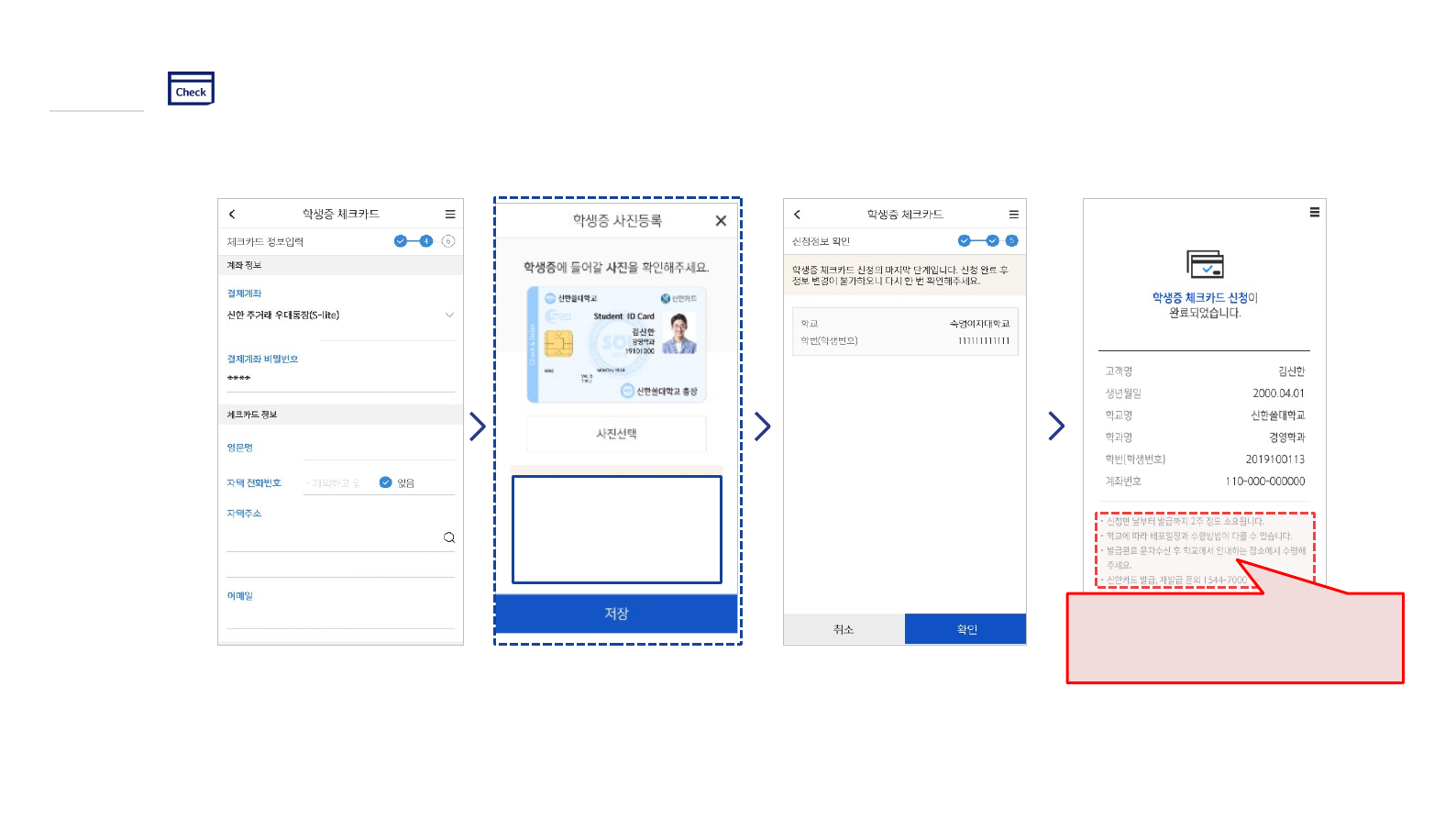Select 확인 at the bottom bar
Screen dimensions: 1456x819
tap(966, 629)
